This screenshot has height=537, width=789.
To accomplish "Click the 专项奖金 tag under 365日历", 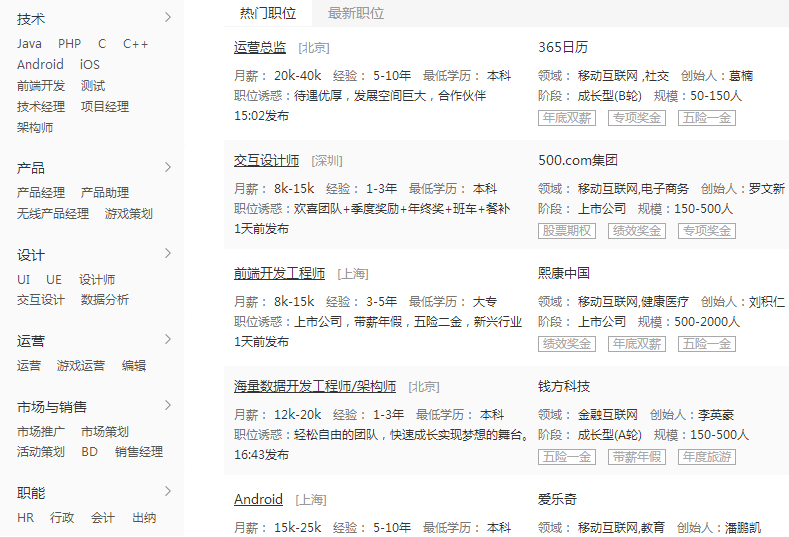I will (637, 118).
